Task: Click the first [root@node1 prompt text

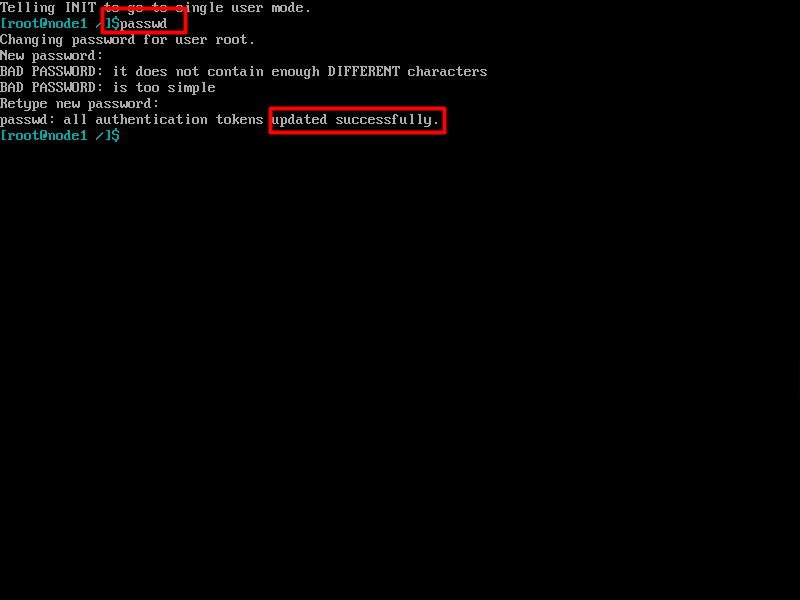Action: pos(44,23)
